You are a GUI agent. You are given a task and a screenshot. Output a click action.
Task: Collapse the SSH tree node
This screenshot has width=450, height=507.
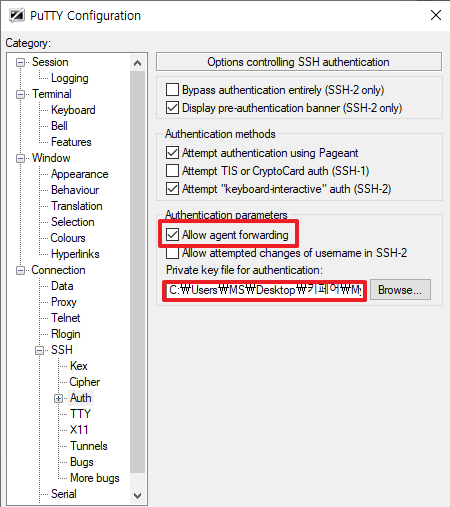point(40,350)
